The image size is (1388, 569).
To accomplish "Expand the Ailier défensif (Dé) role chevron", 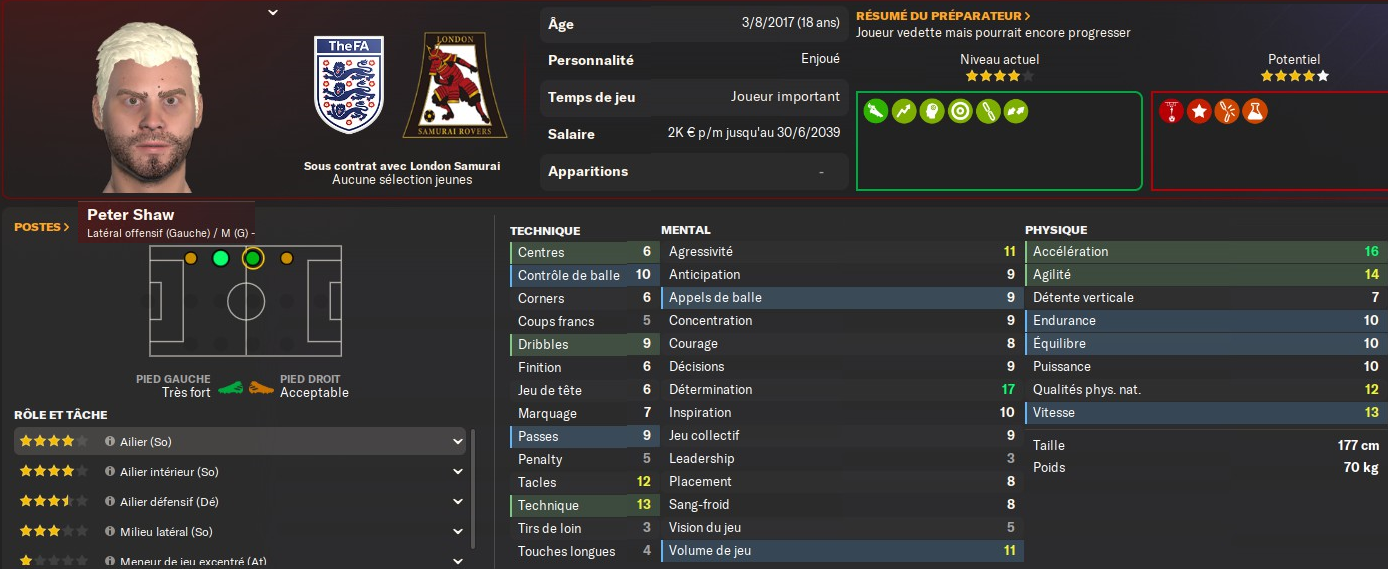I will tap(458, 502).
